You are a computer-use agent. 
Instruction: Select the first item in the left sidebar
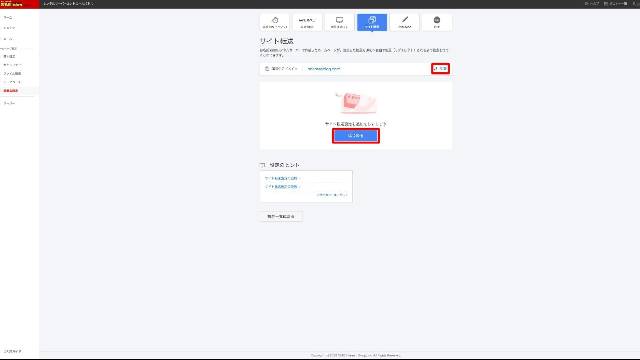click(8, 18)
